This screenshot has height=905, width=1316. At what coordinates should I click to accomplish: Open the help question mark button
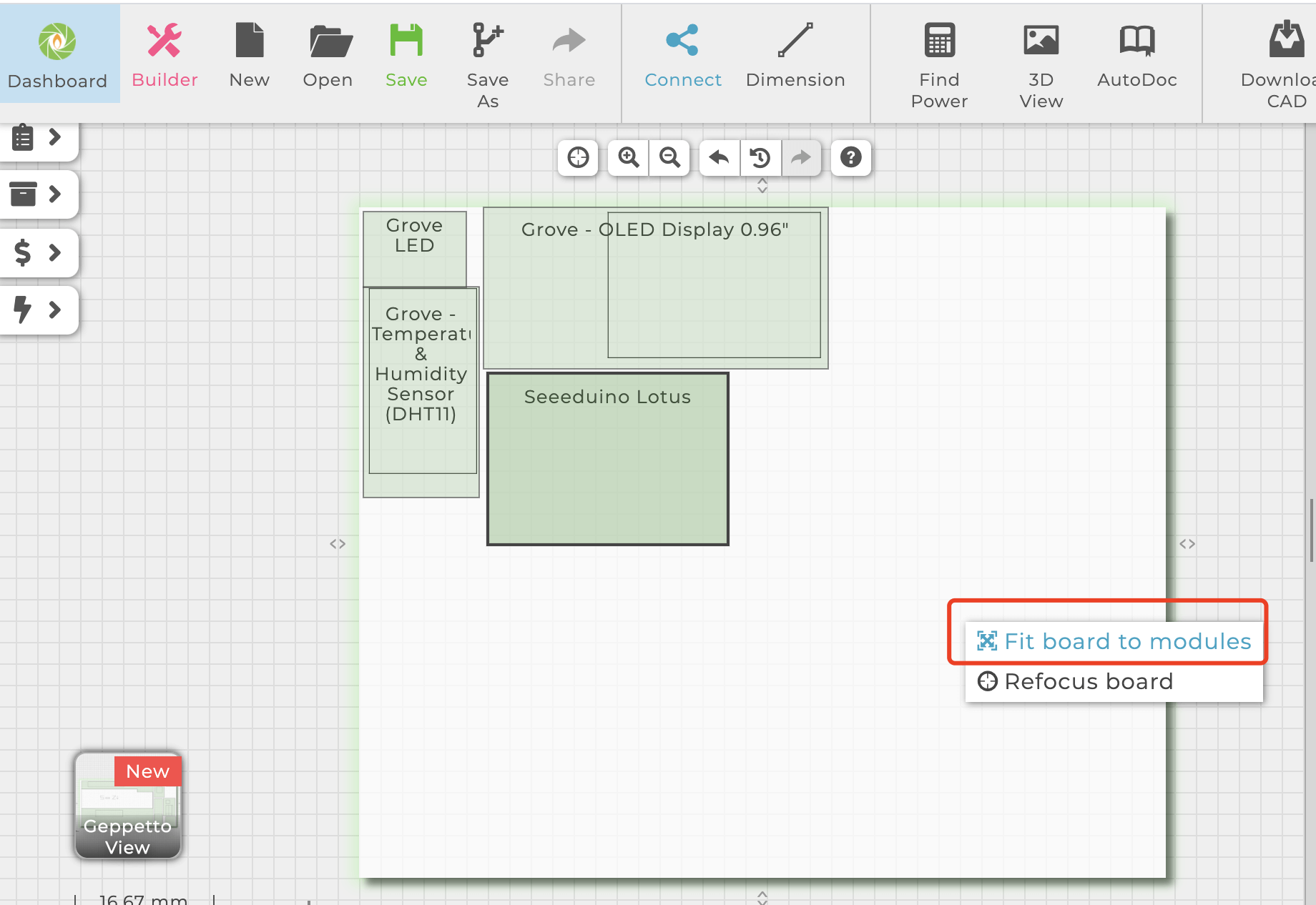850,157
